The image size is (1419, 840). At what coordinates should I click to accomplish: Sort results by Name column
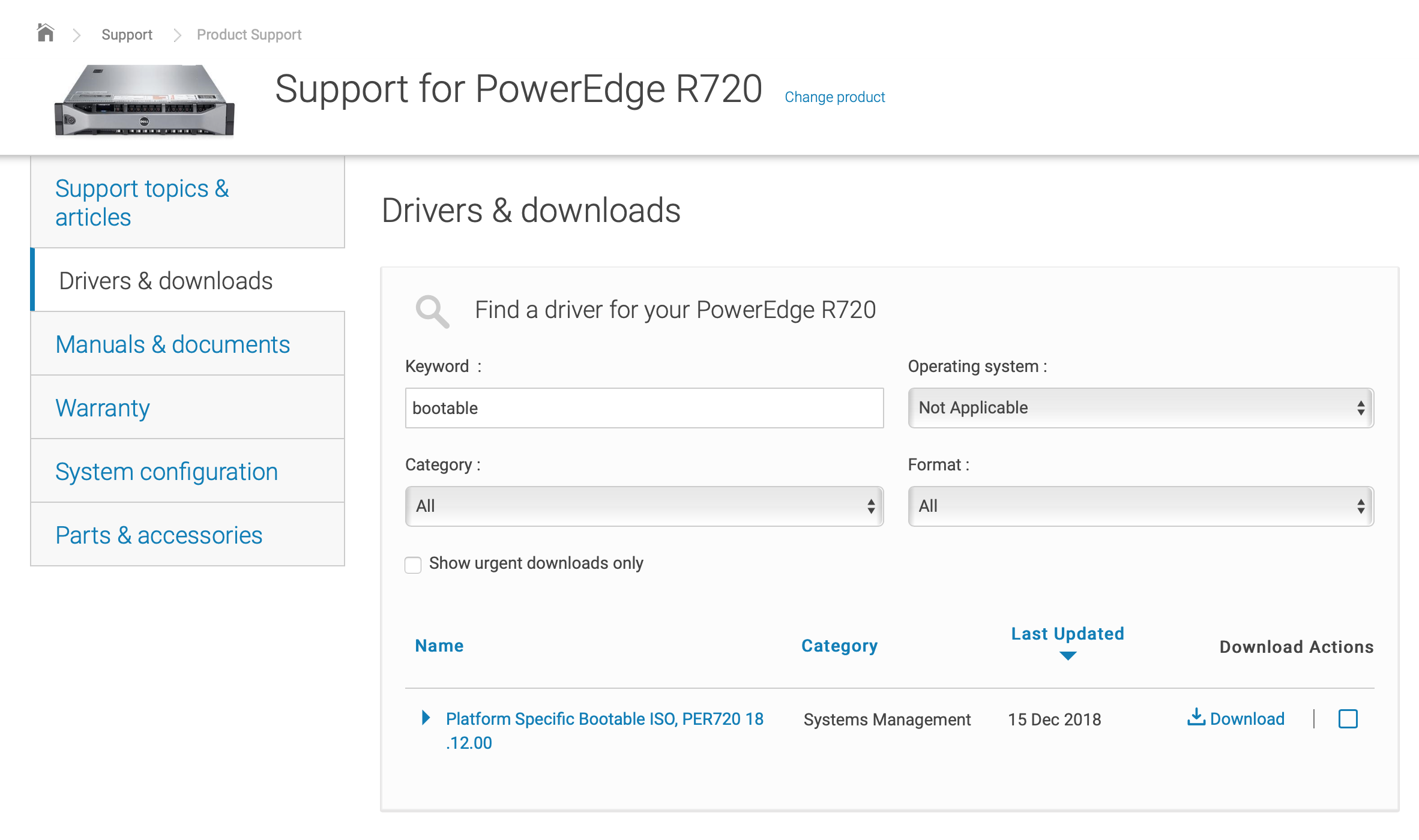coord(439,646)
